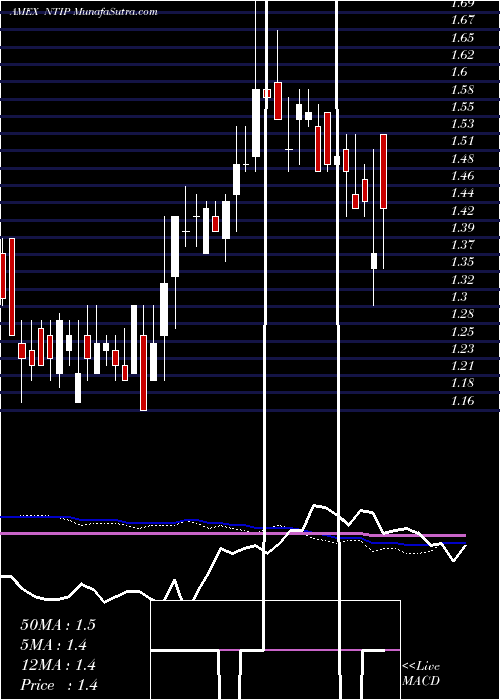Click the 1.39 price axis label
The width and height of the screenshot is (500, 700).
[462, 228]
